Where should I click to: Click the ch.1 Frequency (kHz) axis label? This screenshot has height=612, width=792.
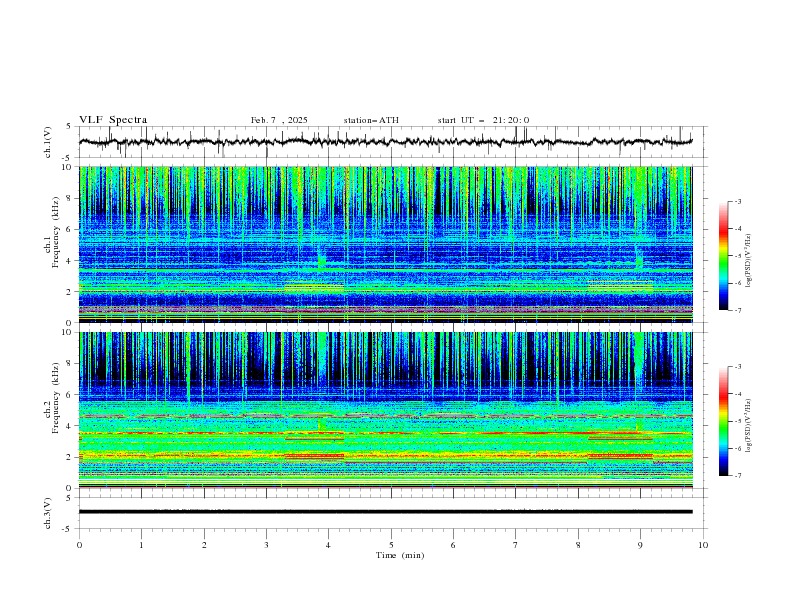pos(53,232)
